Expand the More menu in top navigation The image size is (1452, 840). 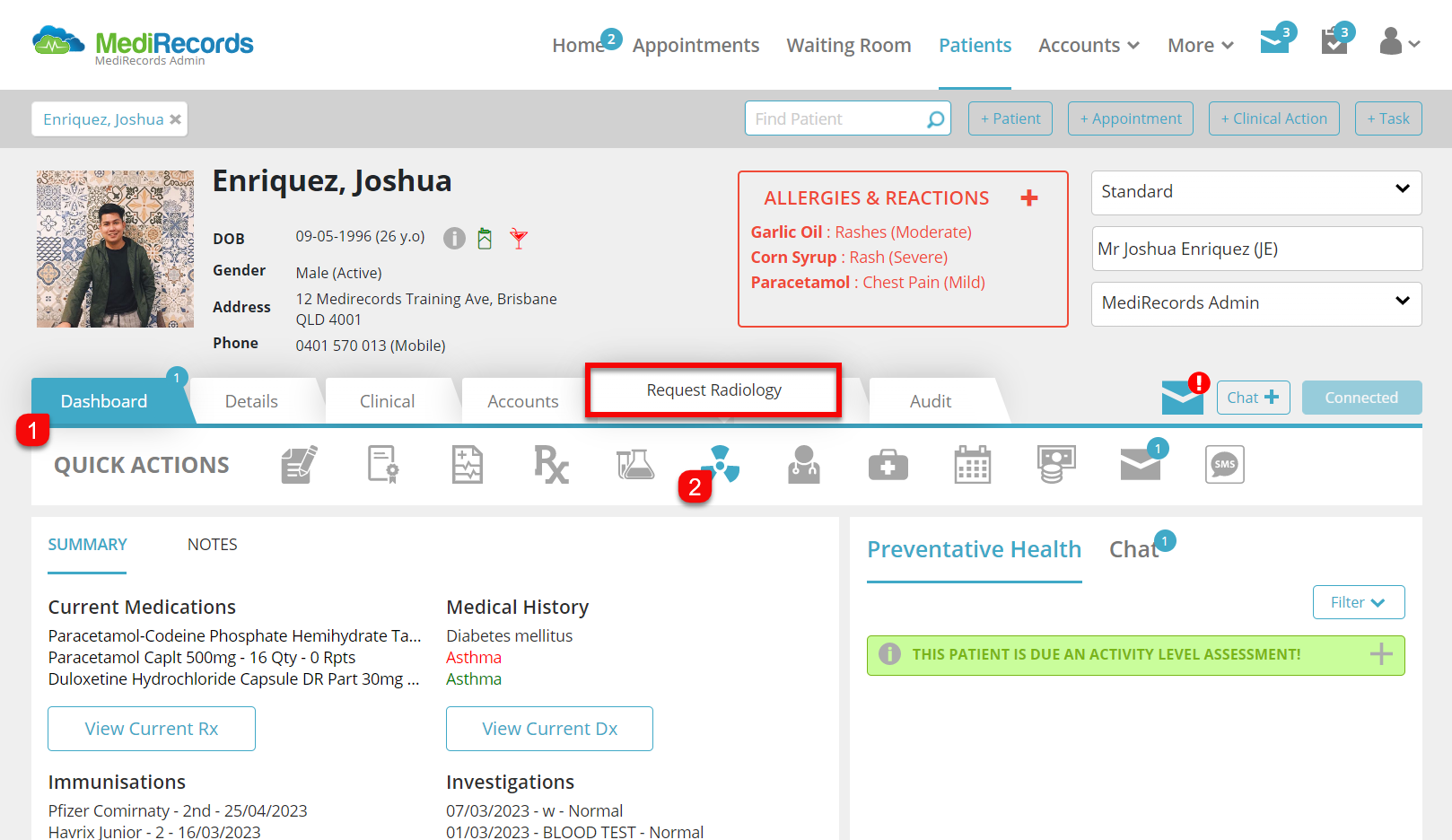(1200, 45)
